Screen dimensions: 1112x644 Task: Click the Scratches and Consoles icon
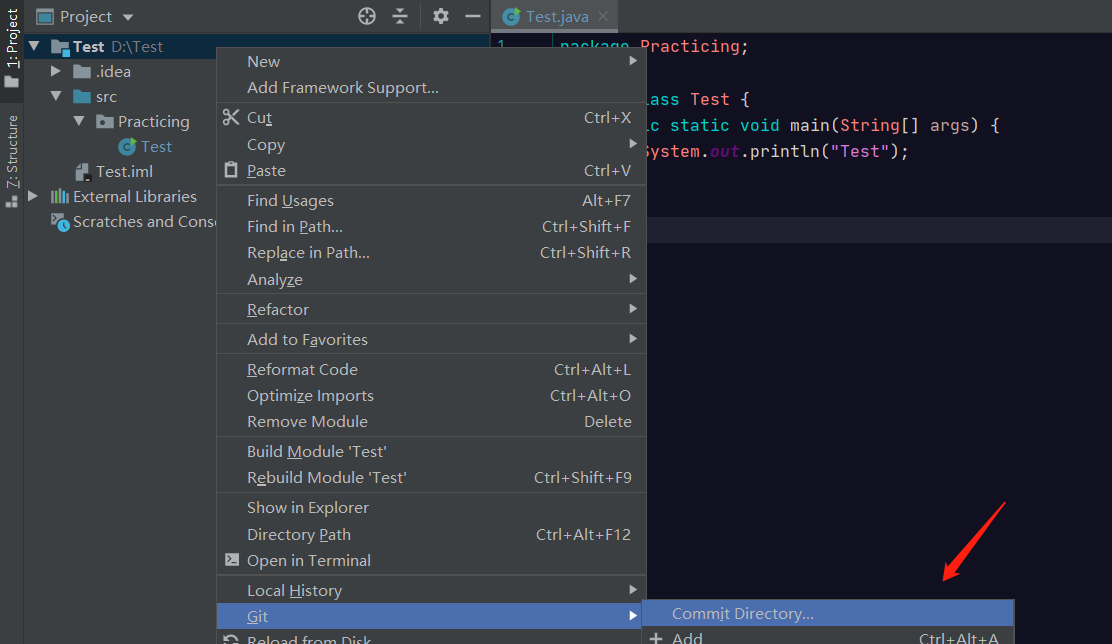[x=60, y=222]
